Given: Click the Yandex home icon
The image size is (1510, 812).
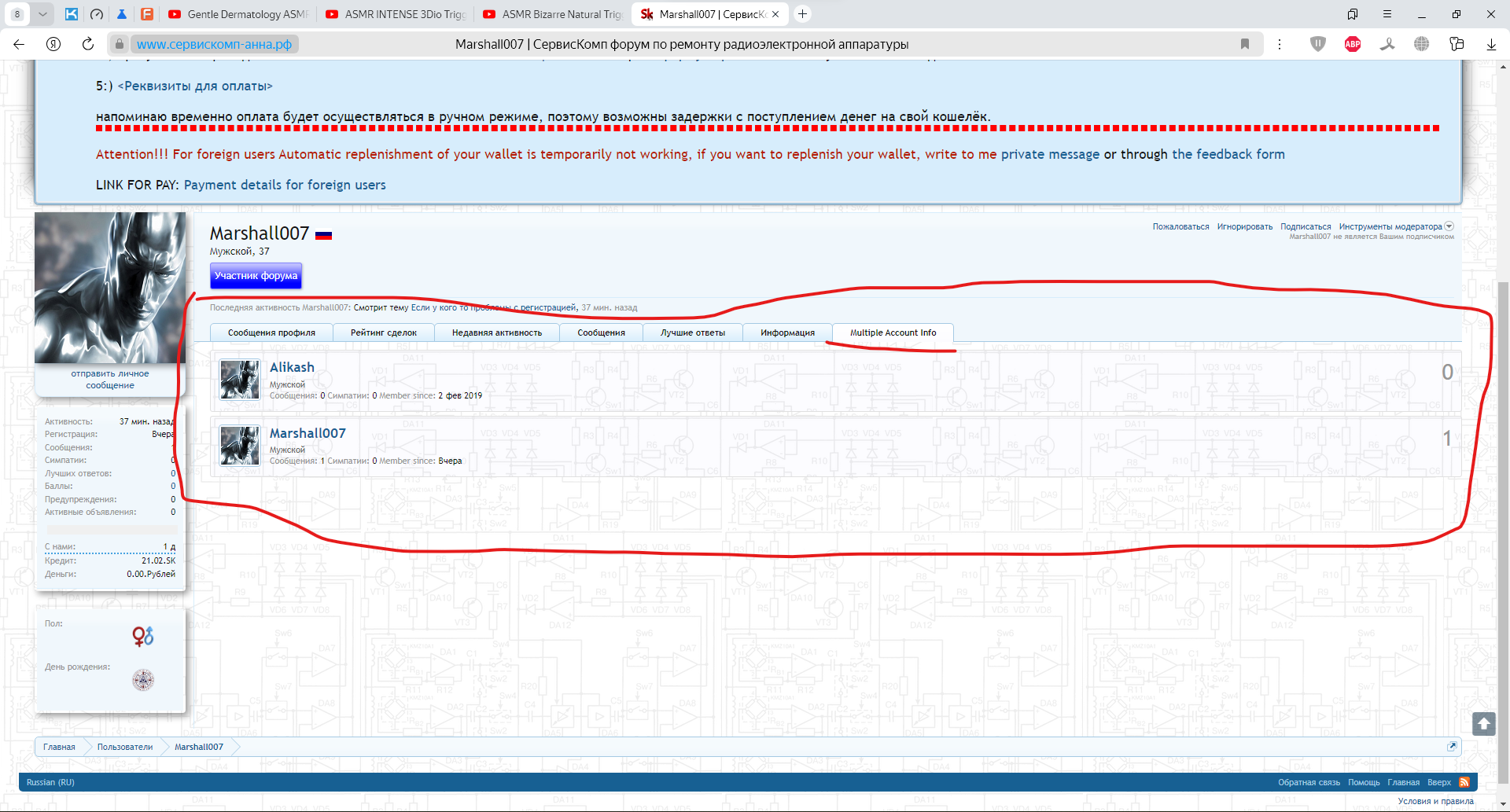Looking at the screenshot, I should 53,44.
